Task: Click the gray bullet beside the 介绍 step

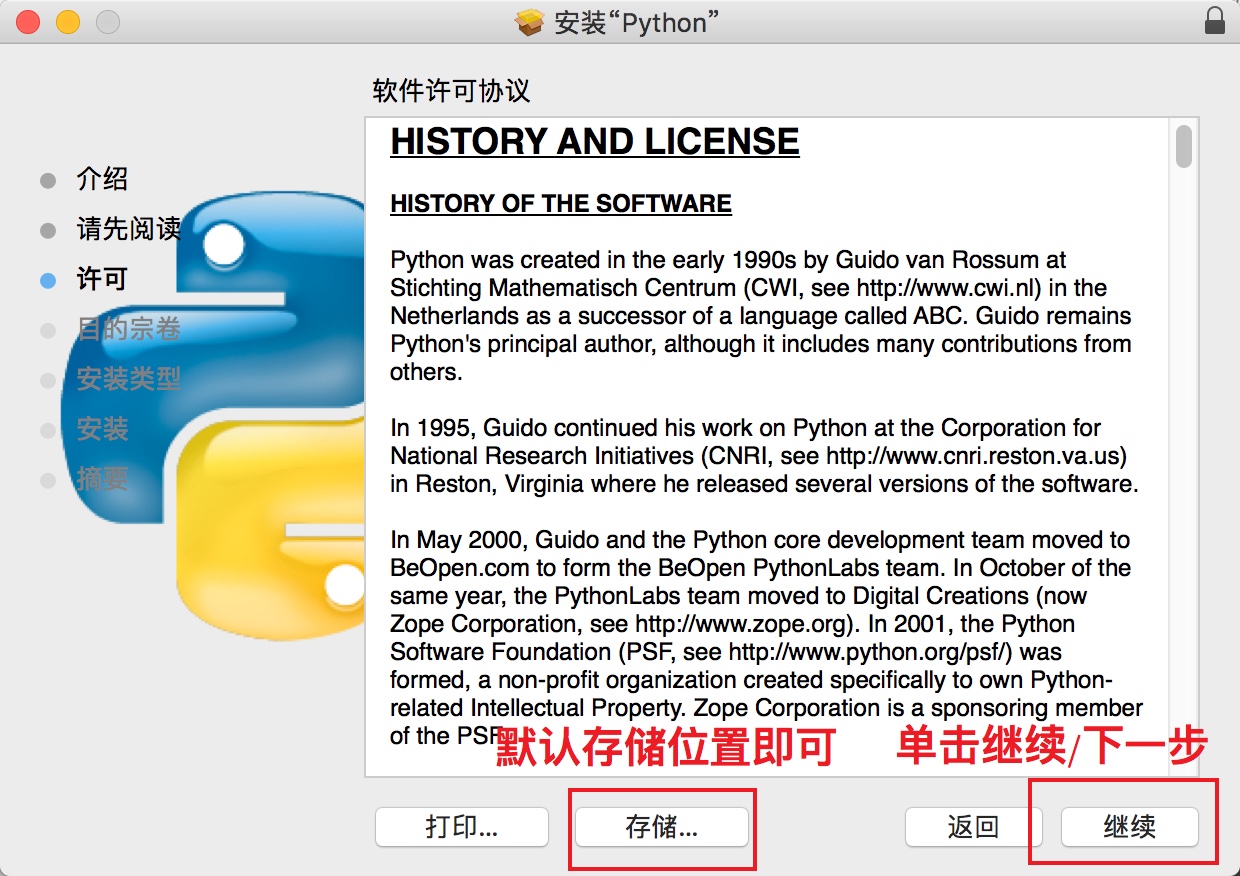Action: click(48, 181)
